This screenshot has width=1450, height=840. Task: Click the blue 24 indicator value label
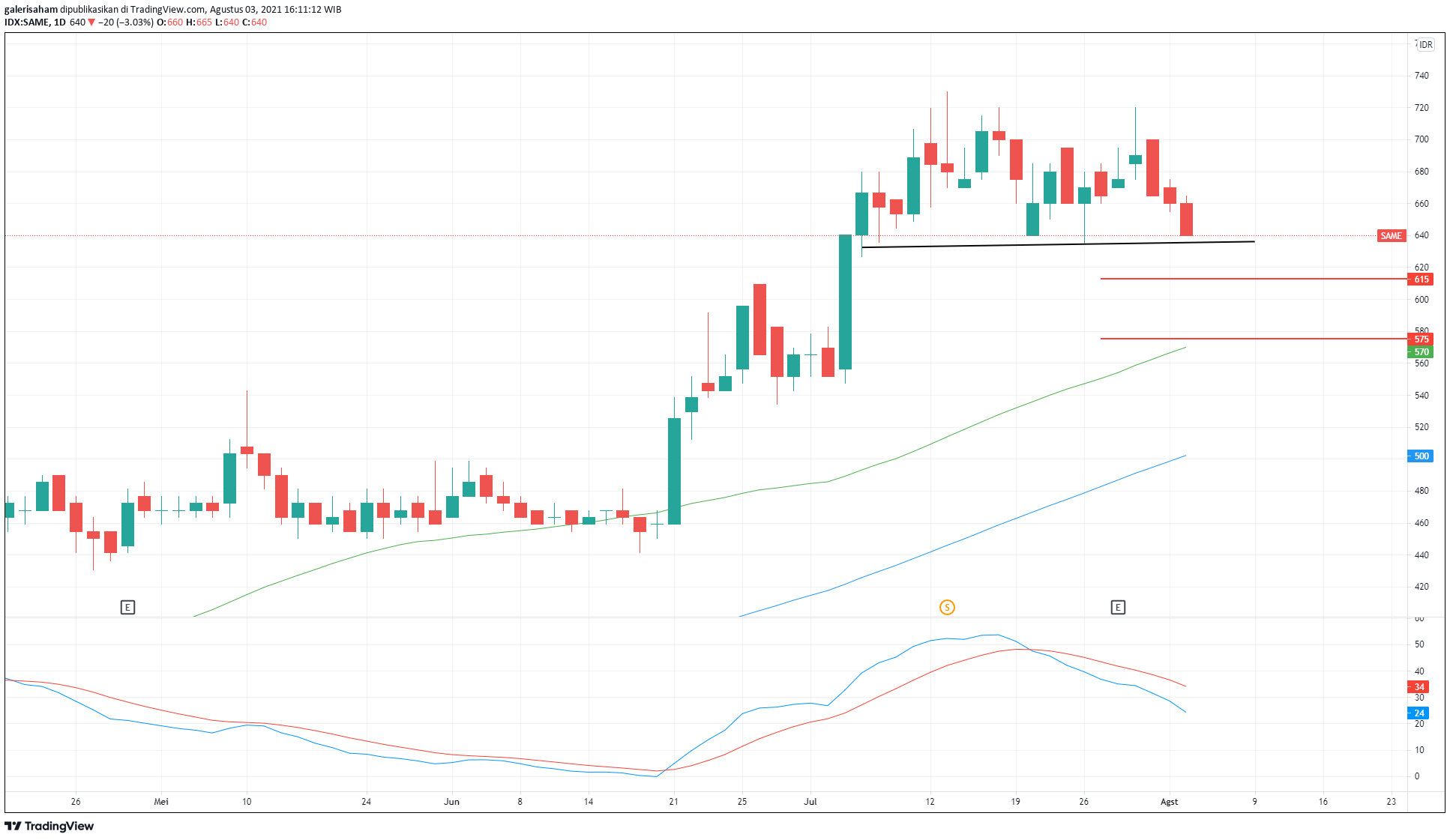pos(1419,713)
